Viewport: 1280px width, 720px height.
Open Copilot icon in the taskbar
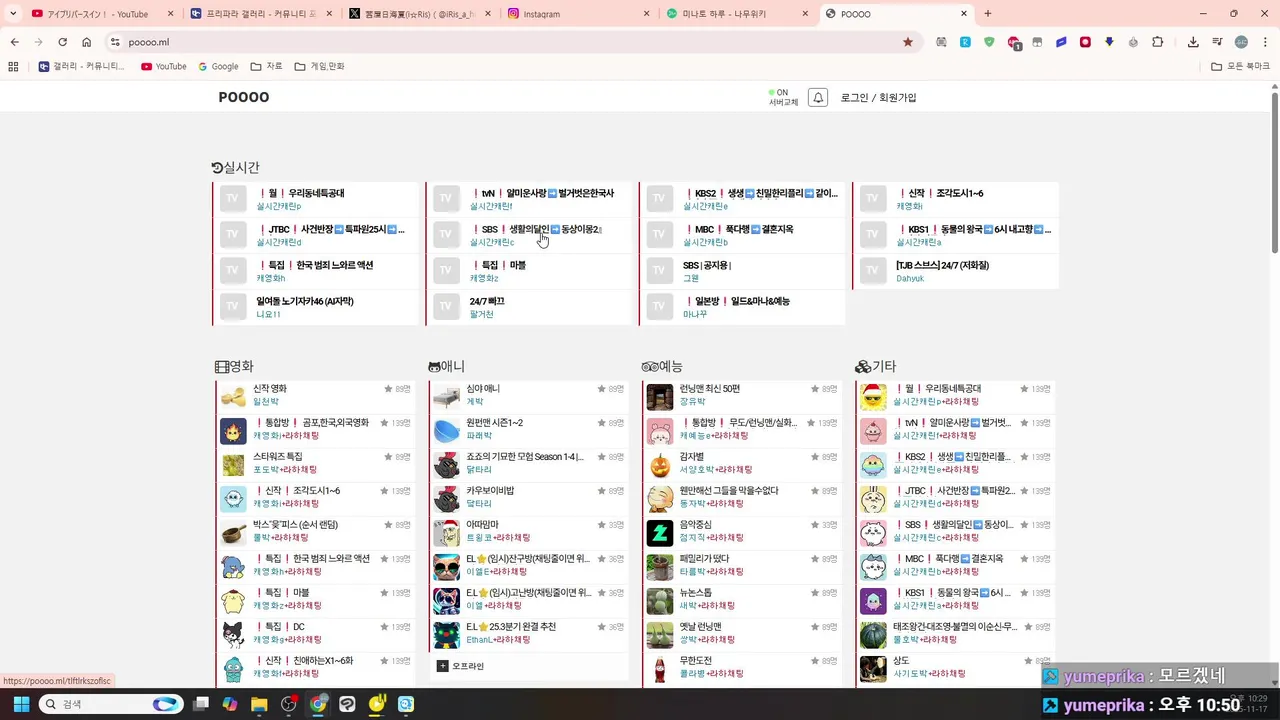(230, 704)
